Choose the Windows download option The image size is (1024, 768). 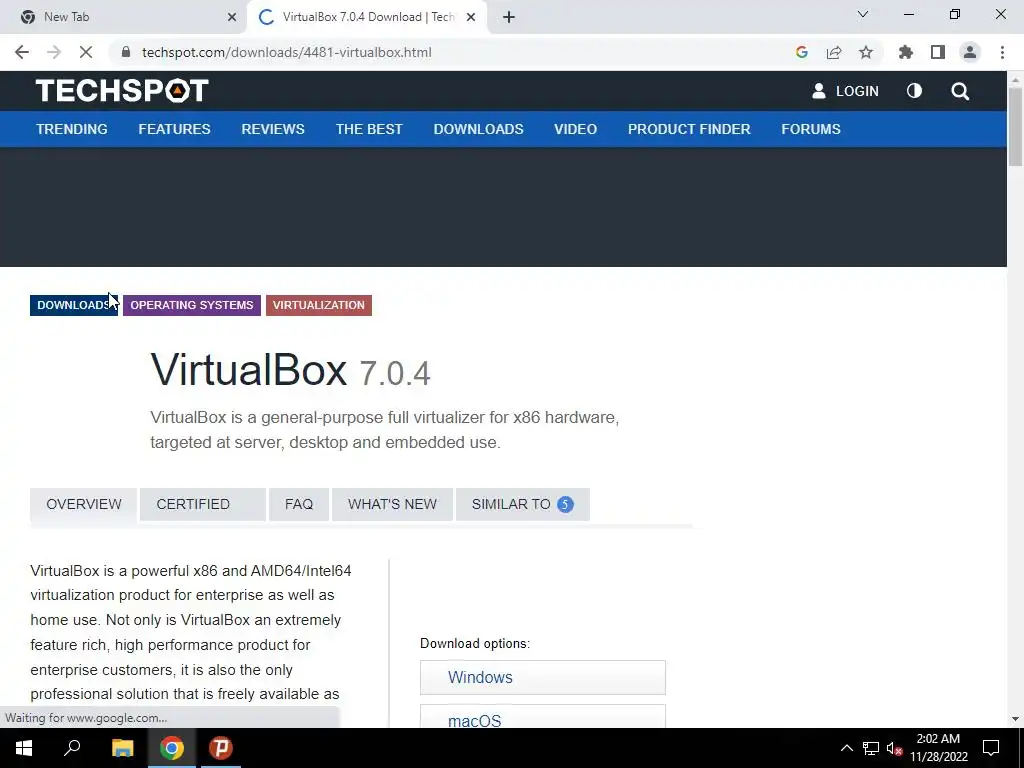click(x=543, y=677)
